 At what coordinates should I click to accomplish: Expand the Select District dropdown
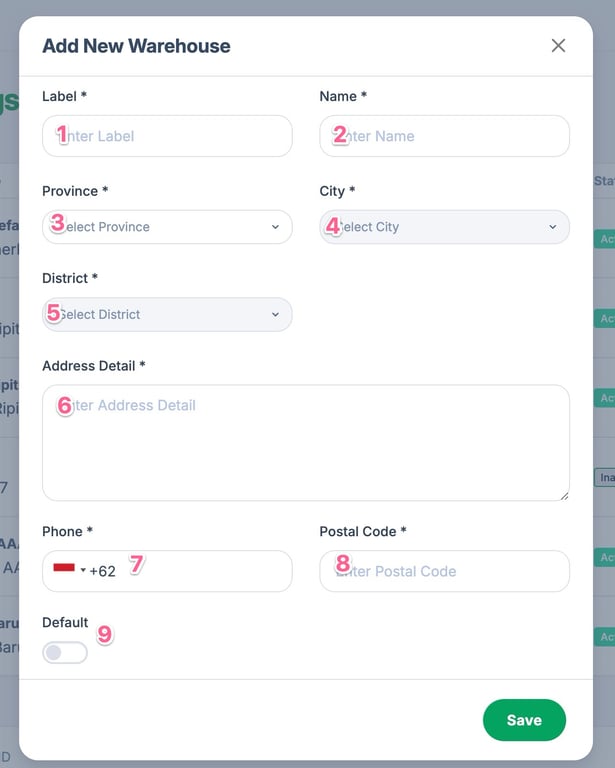(167, 314)
